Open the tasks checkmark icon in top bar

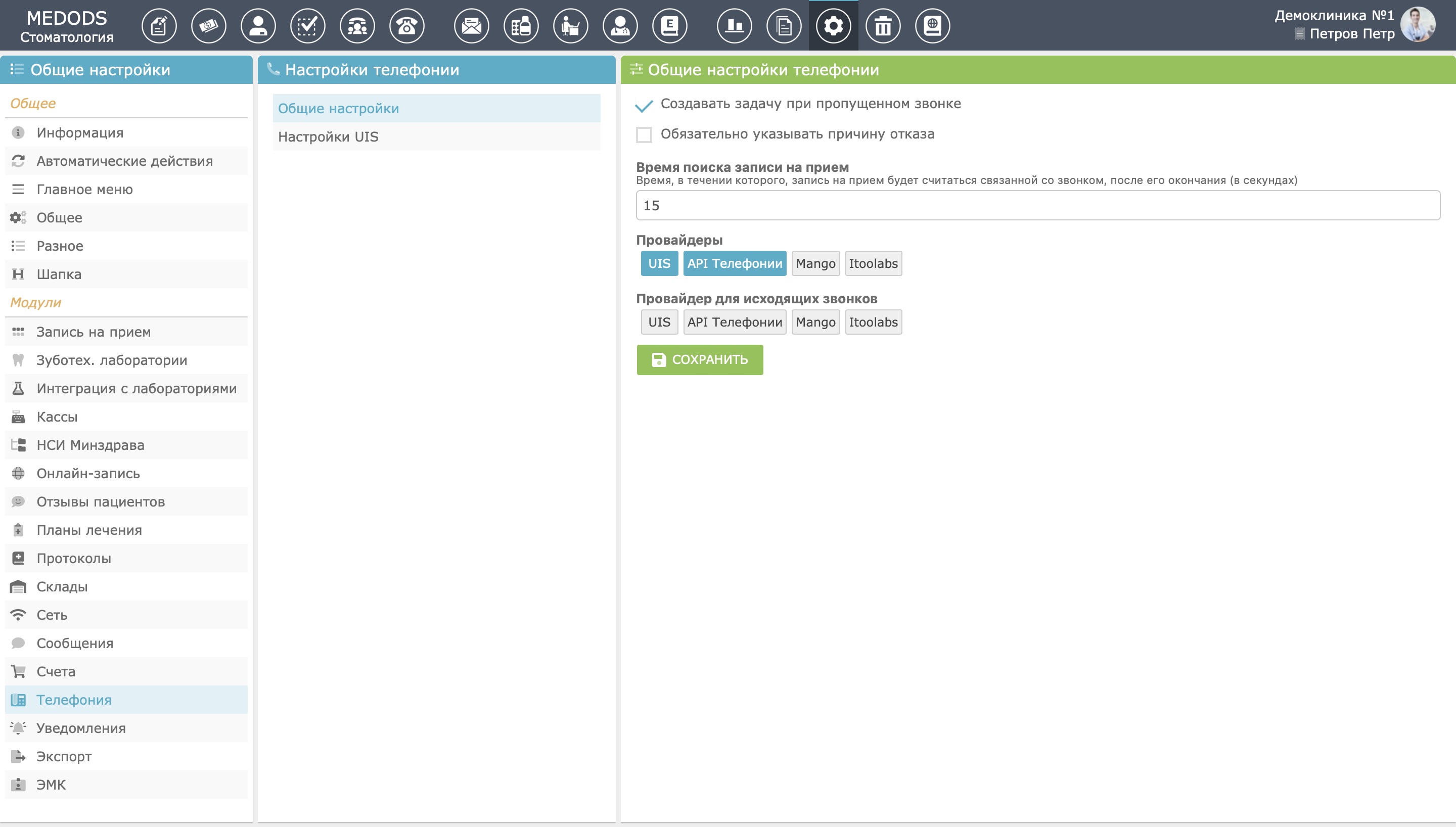pyautogui.click(x=307, y=26)
